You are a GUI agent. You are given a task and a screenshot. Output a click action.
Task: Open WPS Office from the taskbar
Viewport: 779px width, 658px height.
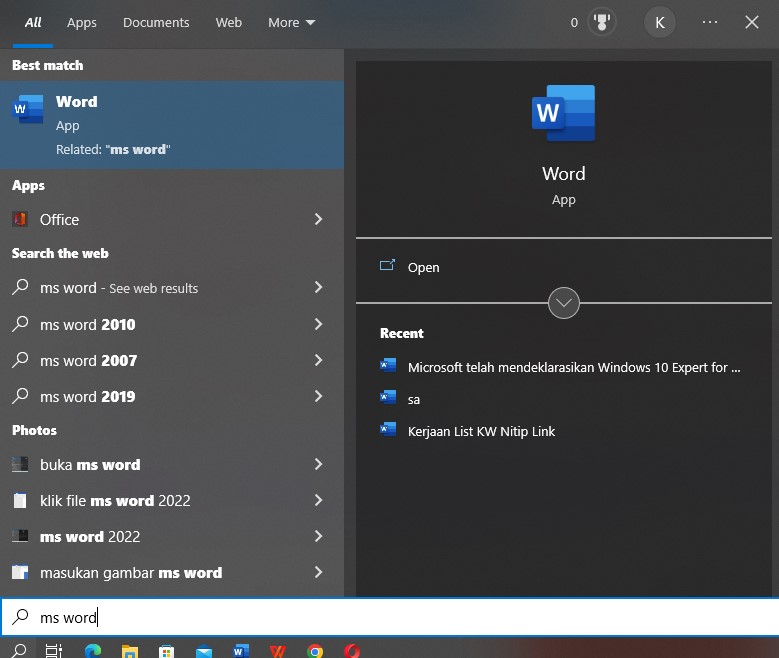click(x=278, y=651)
